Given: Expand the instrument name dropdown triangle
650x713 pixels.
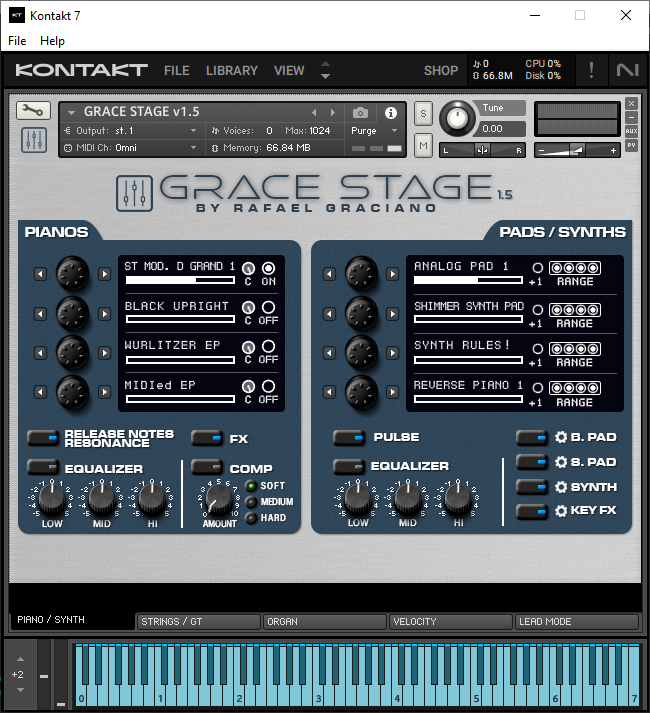Looking at the screenshot, I should point(71,112).
